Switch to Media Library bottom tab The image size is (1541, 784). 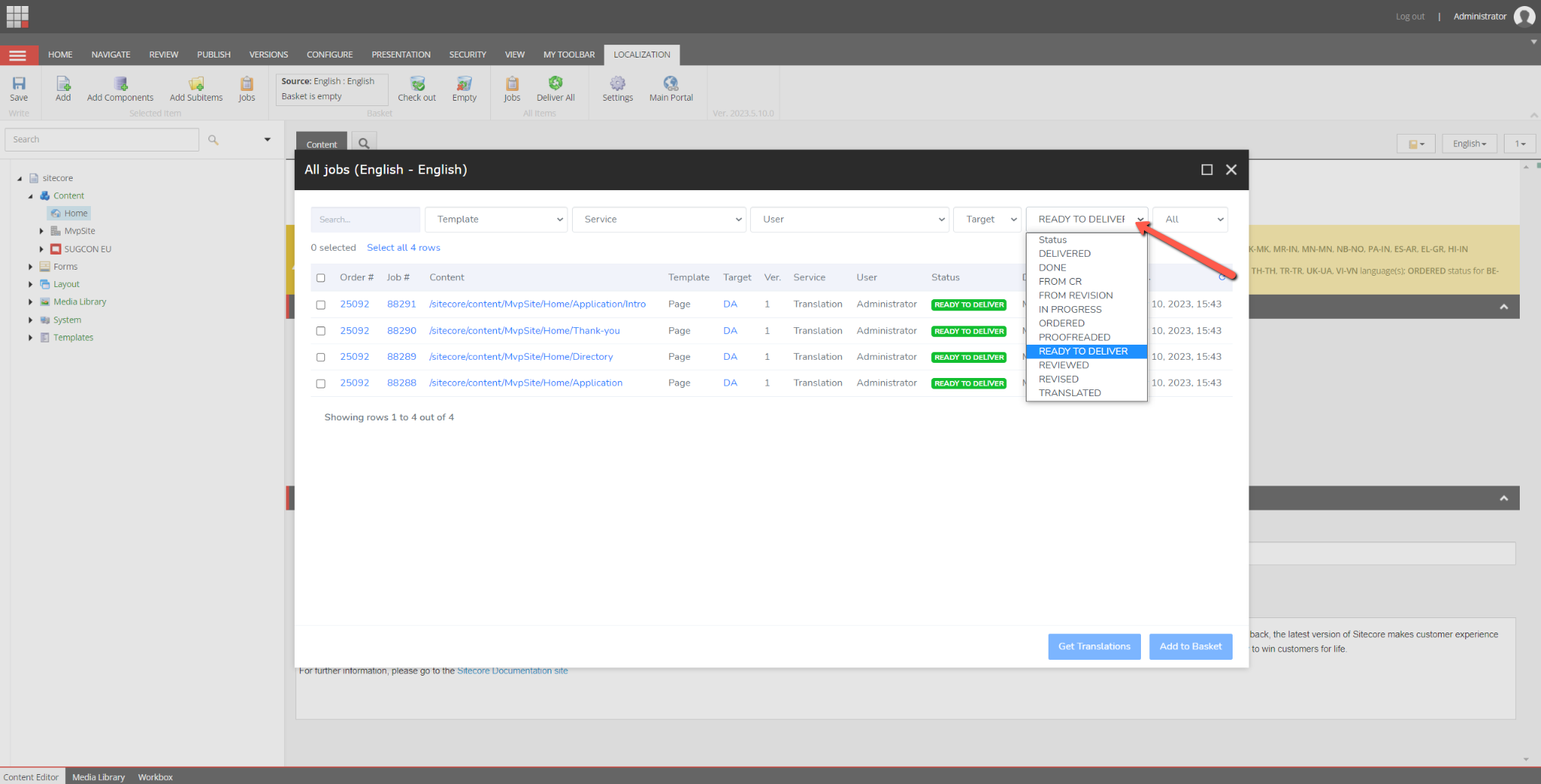[x=98, y=776]
